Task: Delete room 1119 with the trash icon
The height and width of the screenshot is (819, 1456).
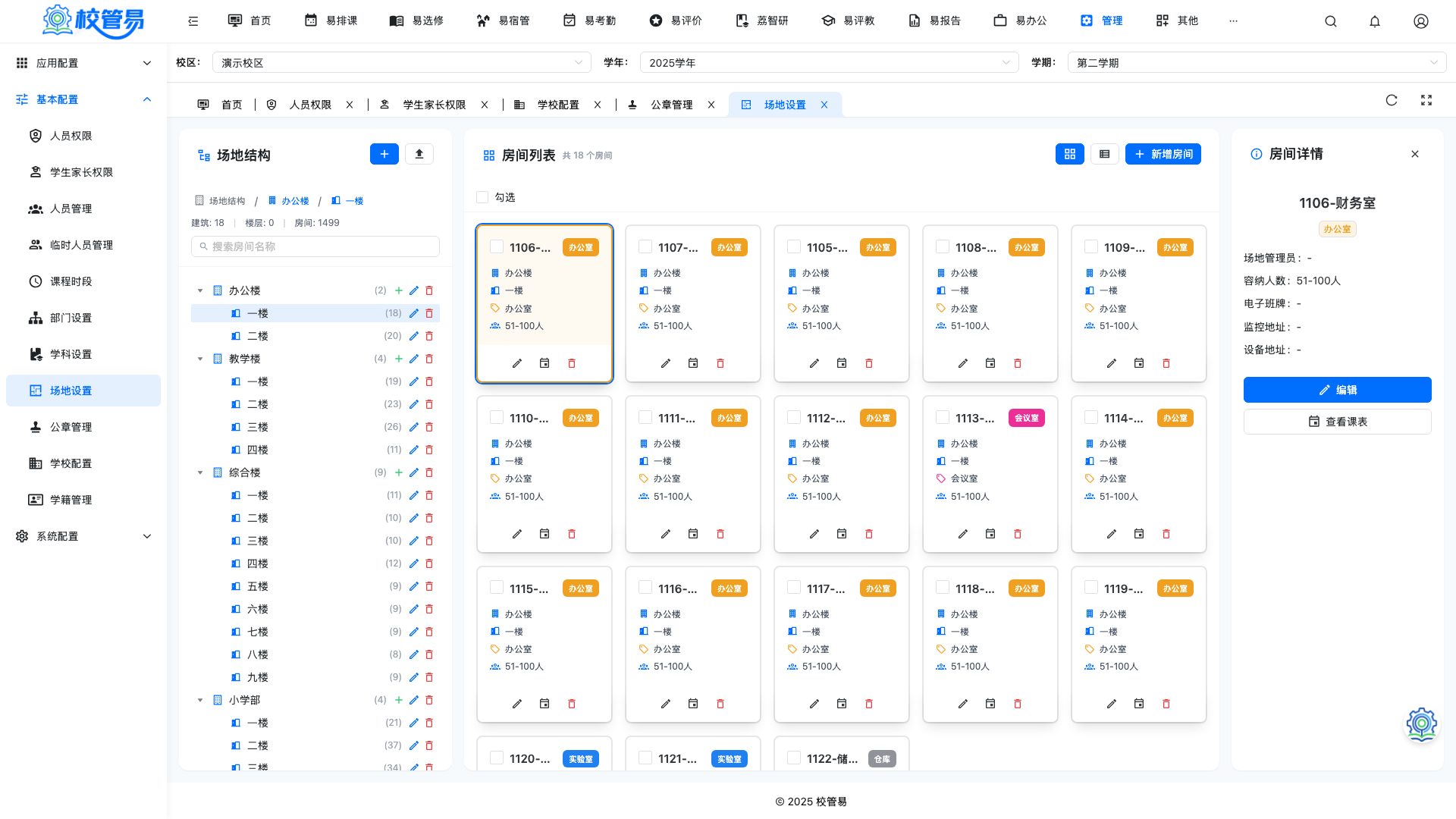Action: pyautogui.click(x=1166, y=704)
